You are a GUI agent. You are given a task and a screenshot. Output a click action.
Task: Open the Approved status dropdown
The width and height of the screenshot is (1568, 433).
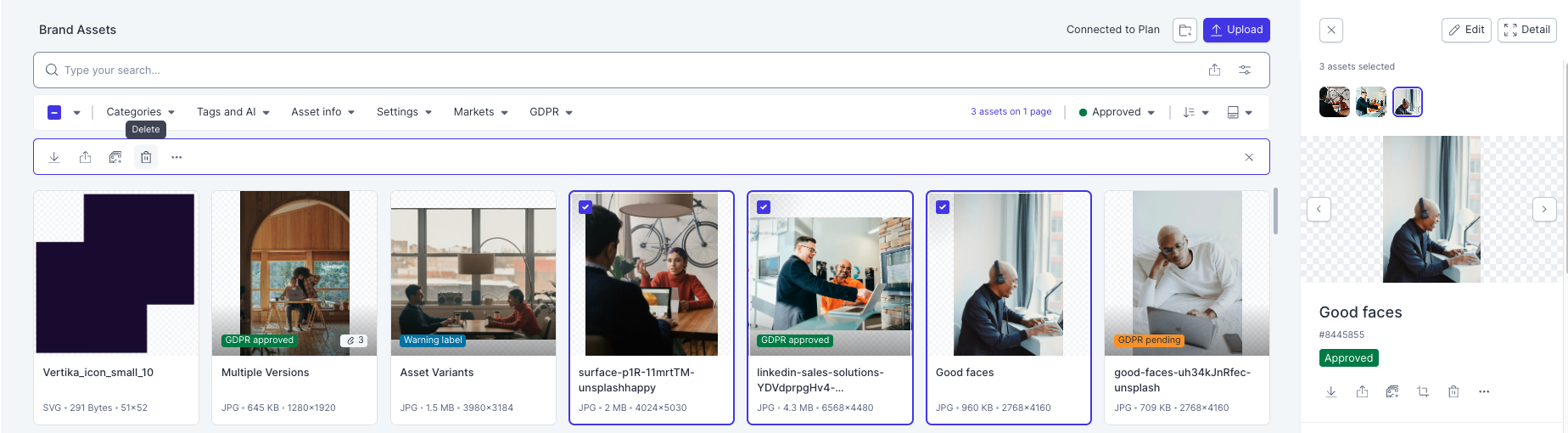tap(1117, 112)
